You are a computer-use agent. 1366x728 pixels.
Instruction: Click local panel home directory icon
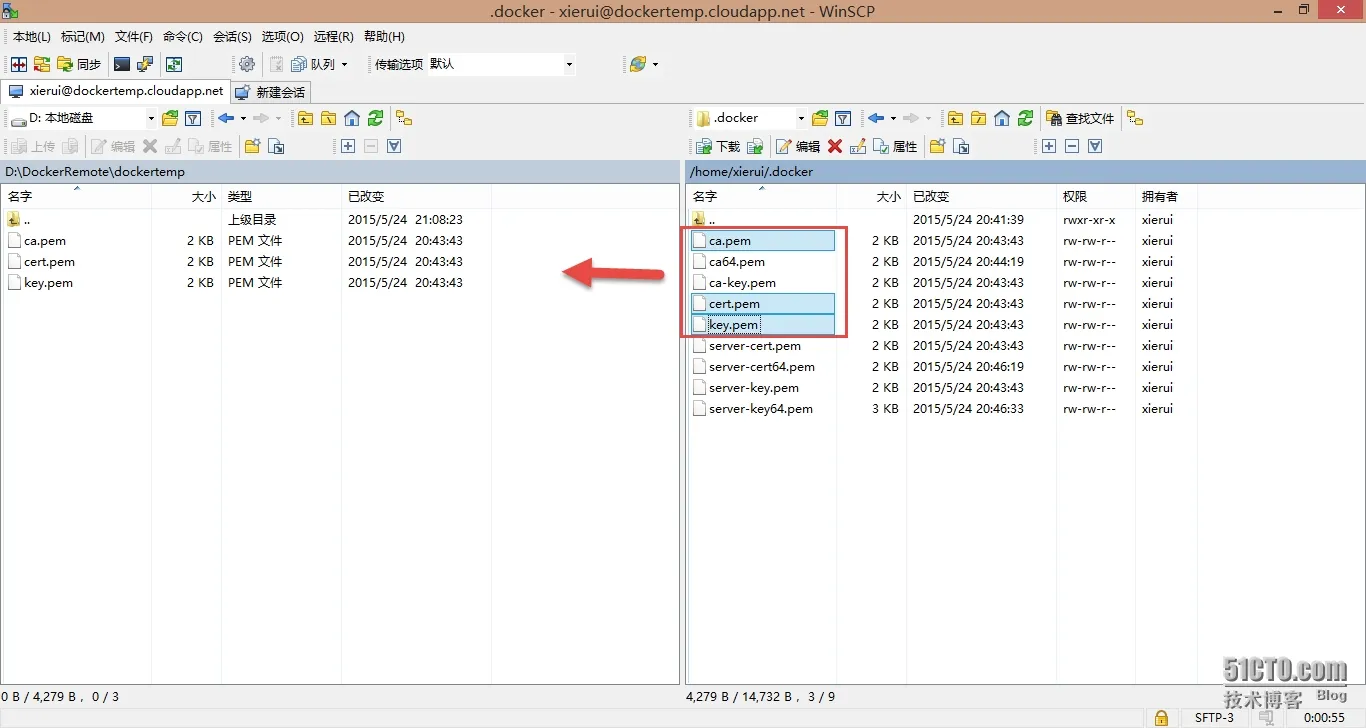tap(351, 118)
